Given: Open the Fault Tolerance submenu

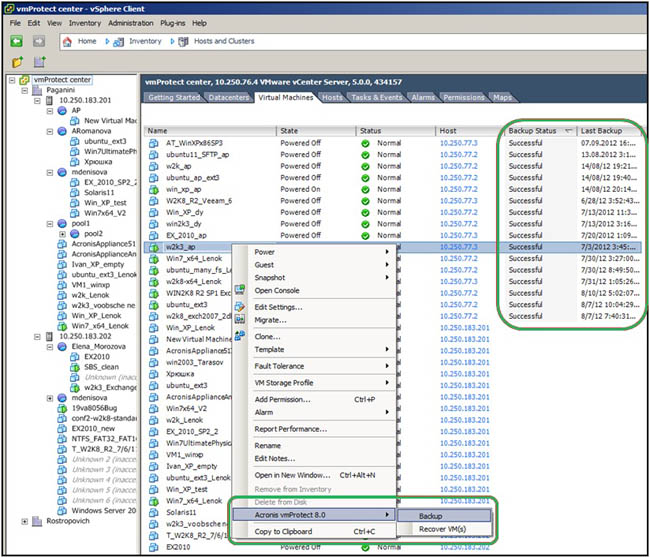Looking at the screenshot, I should [321, 366].
